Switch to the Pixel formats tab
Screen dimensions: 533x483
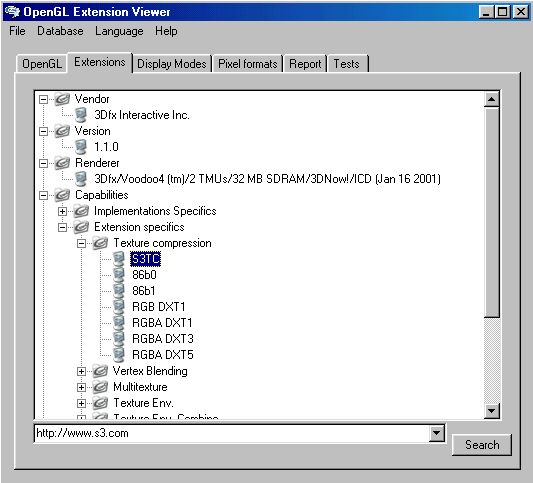pos(247,64)
